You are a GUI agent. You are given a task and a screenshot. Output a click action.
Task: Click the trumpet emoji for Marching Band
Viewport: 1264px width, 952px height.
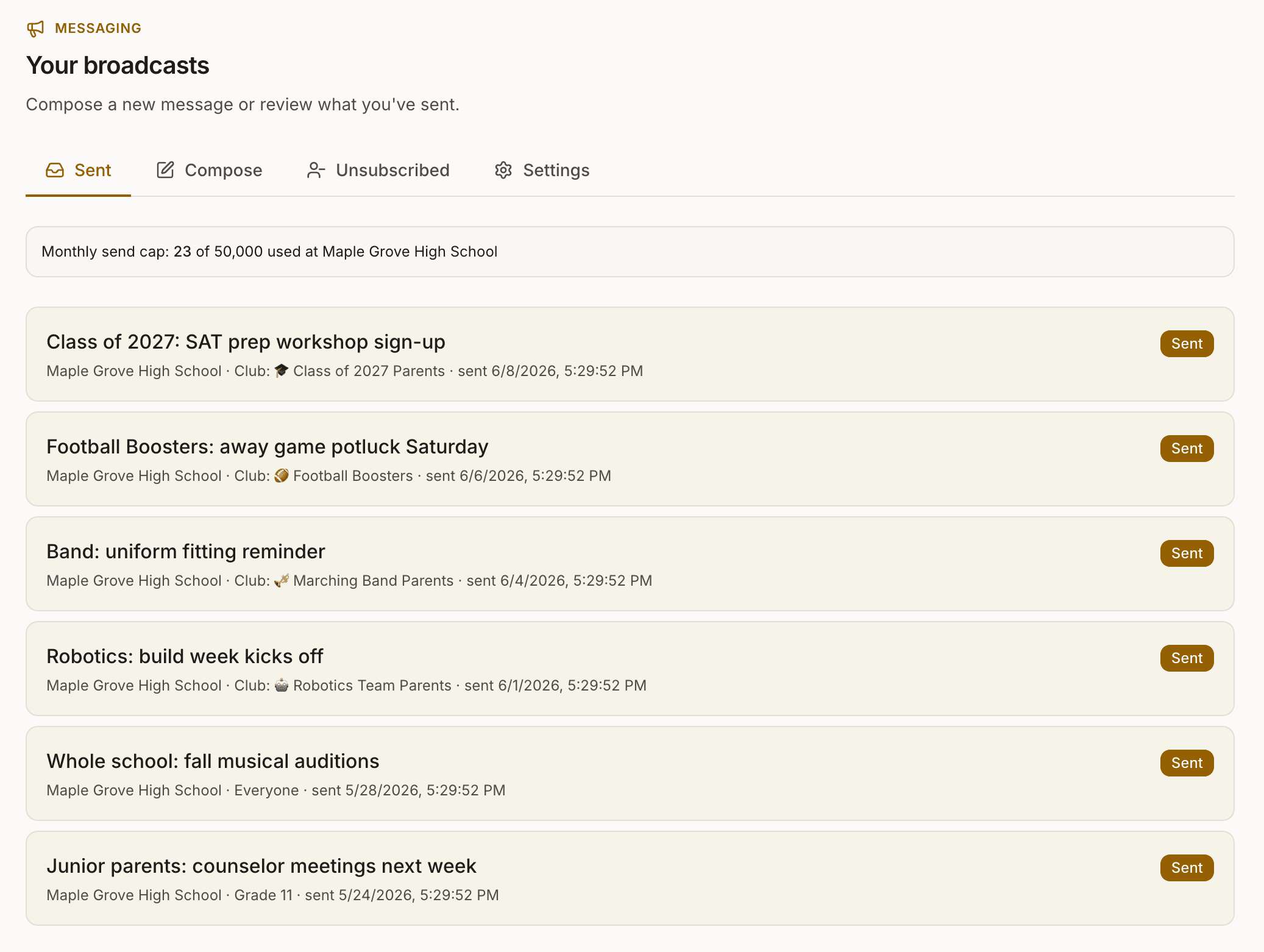[281, 580]
